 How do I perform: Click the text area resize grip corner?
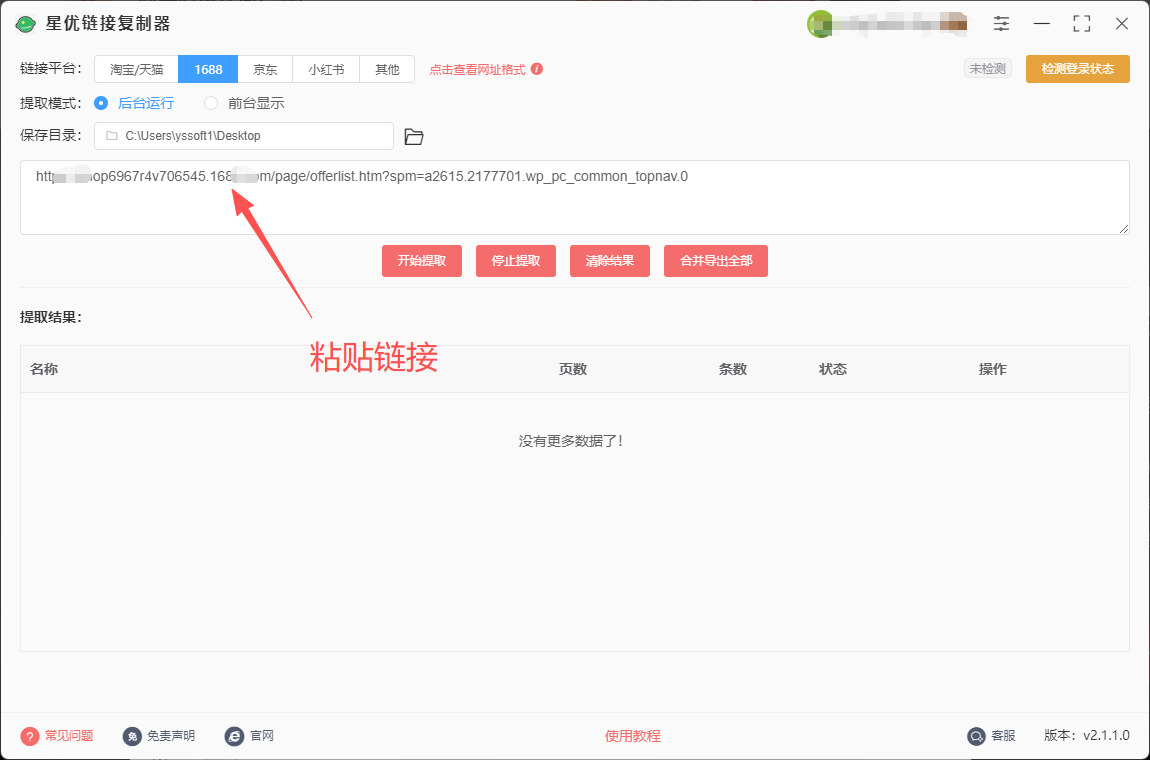[1124, 230]
